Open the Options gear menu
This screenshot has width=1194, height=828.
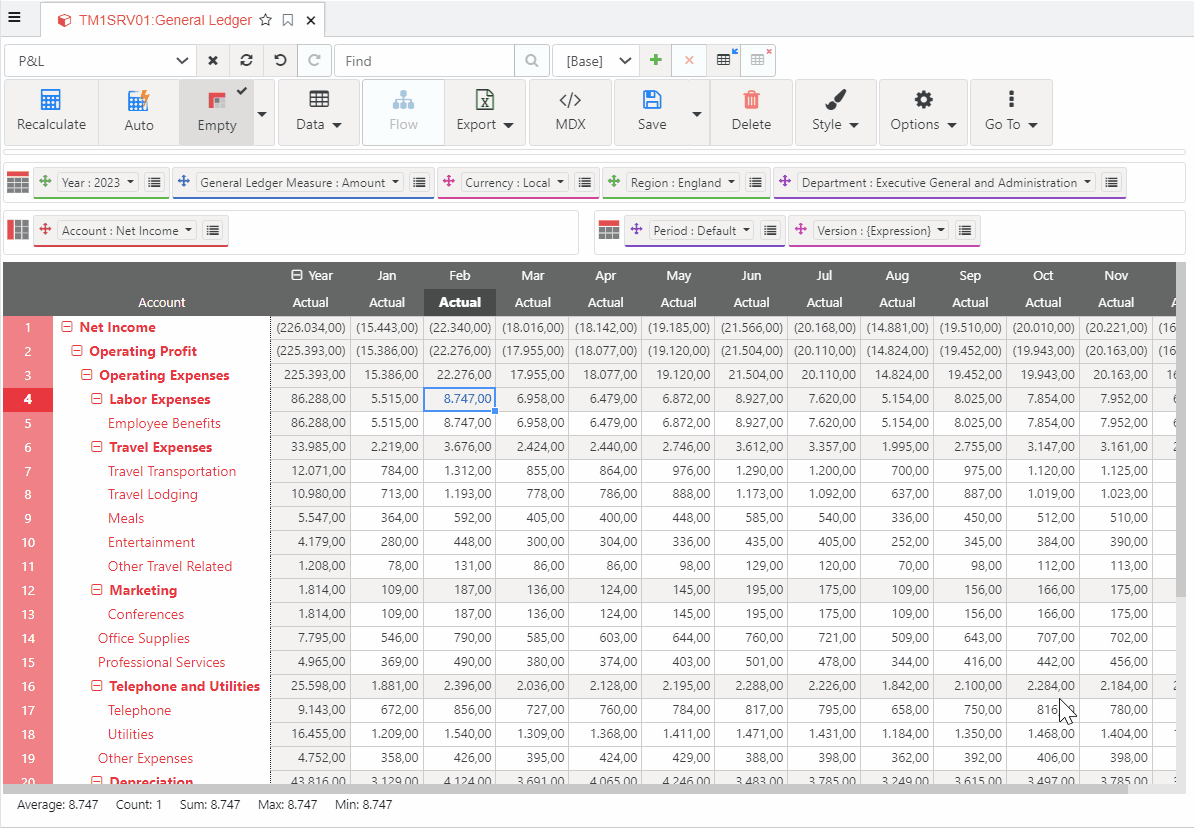(x=923, y=112)
